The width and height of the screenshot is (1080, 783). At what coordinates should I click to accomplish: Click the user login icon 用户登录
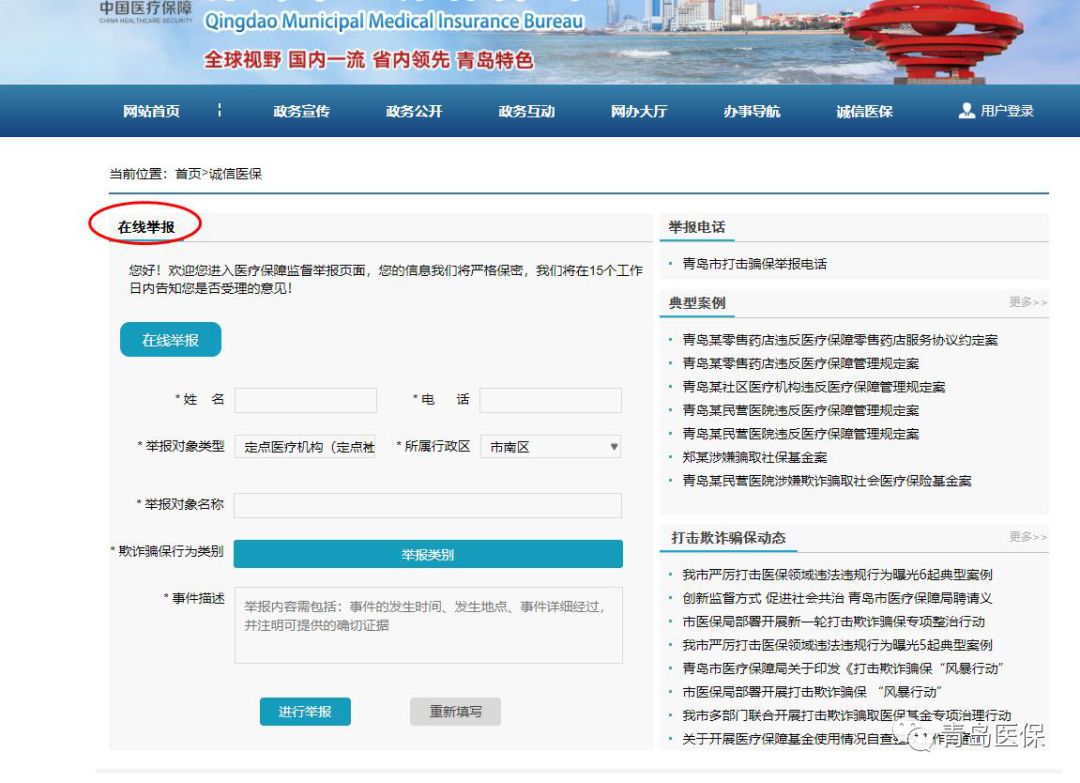point(966,111)
